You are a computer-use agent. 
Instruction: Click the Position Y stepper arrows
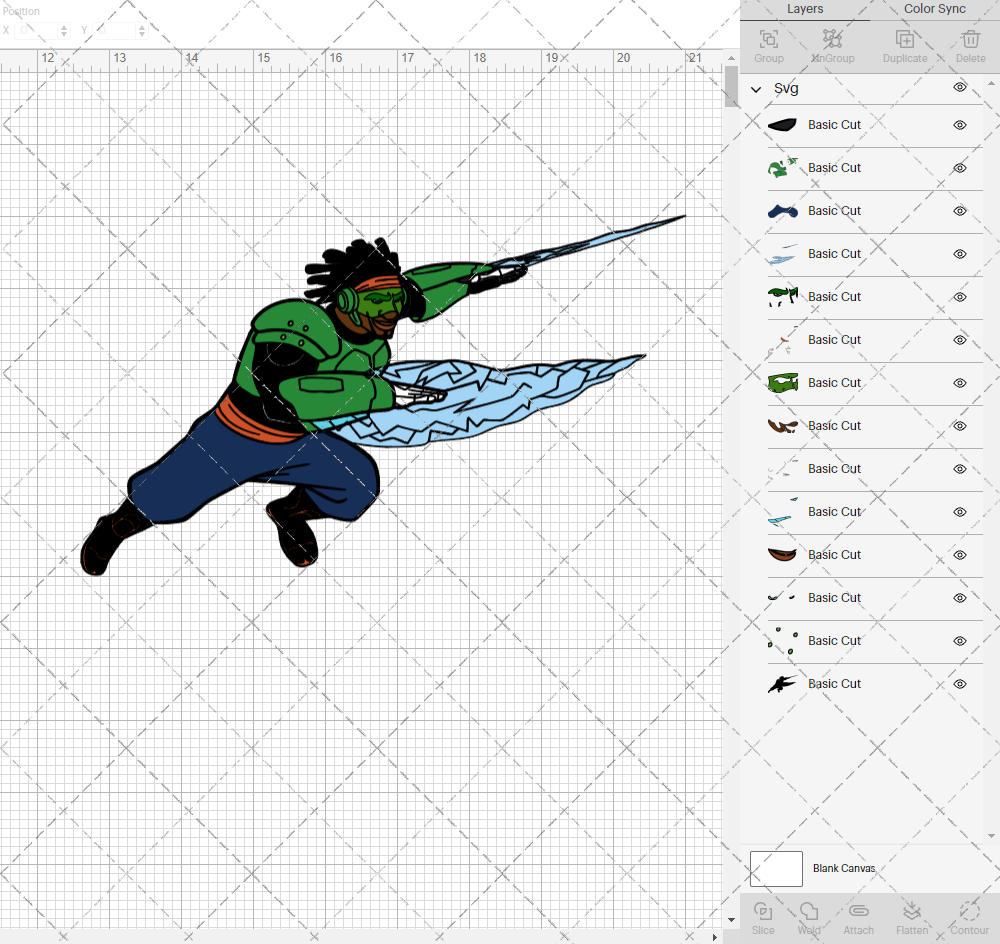coord(142,30)
